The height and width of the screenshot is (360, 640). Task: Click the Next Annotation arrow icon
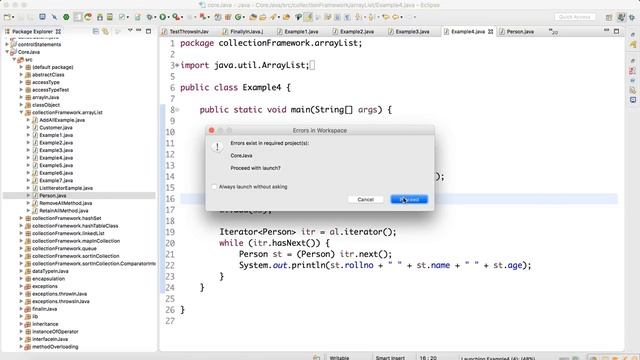tap(358, 17)
